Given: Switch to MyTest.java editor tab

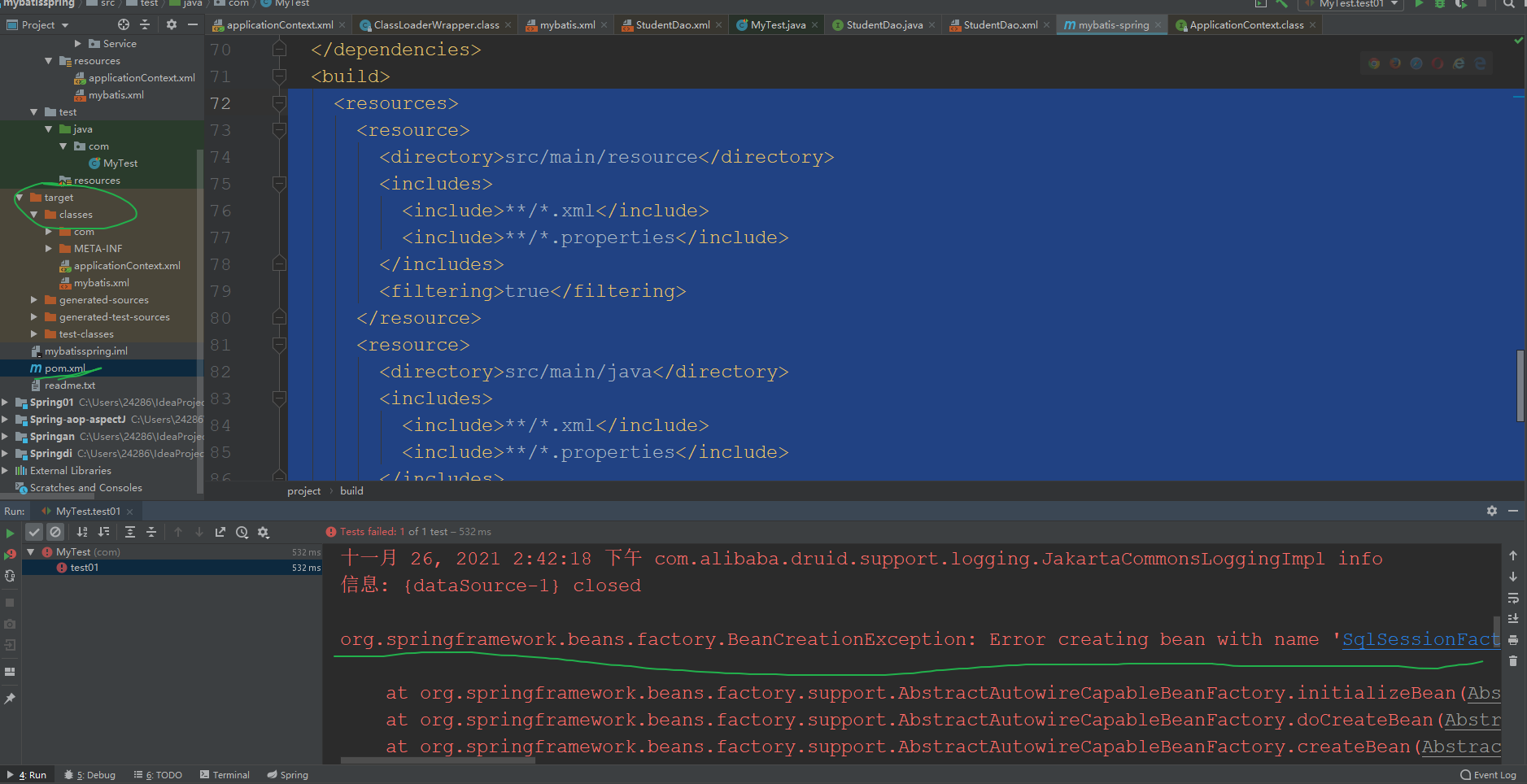Looking at the screenshot, I should tap(778, 25).
